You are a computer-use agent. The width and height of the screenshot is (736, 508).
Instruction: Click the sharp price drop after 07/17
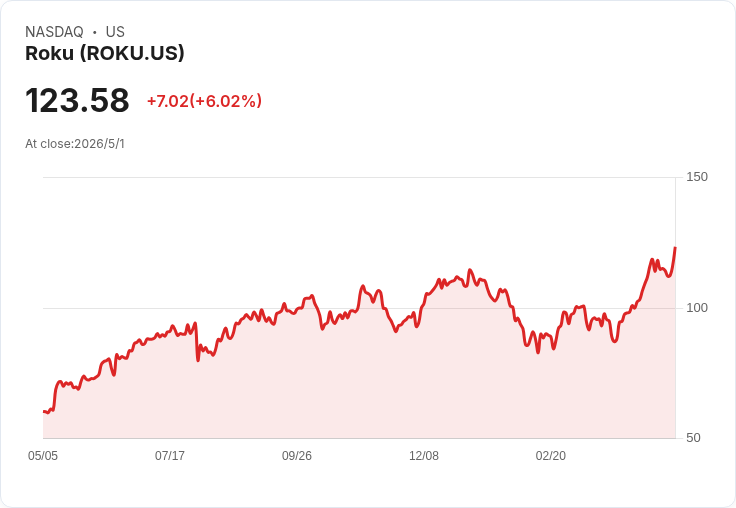tap(197, 343)
